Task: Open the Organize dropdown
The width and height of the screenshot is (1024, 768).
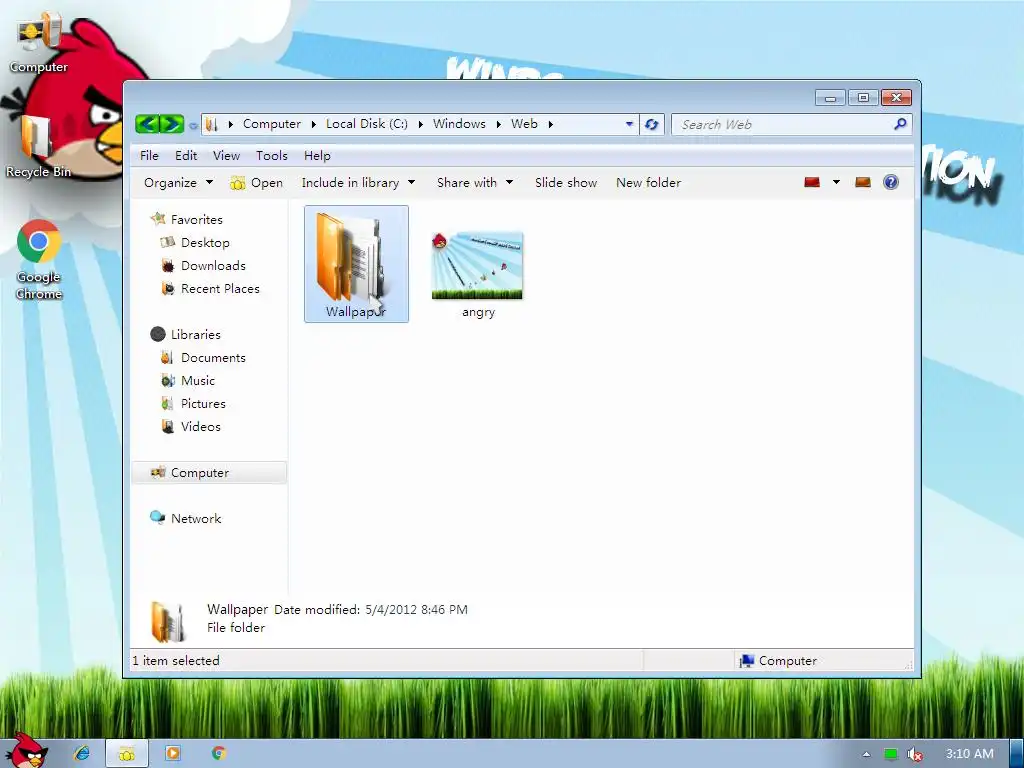Action: pos(178,183)
